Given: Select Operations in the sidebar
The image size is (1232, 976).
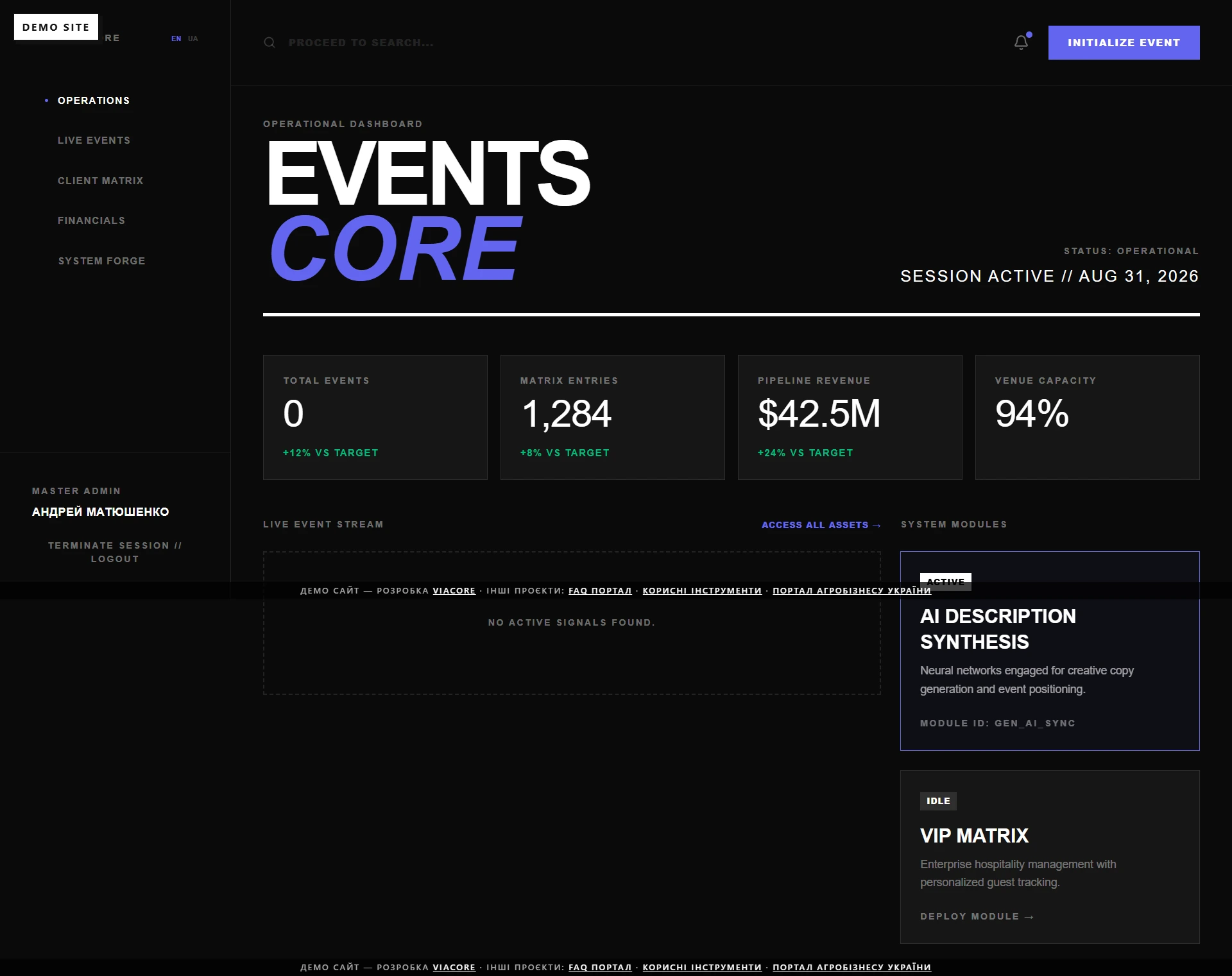Looking at the screenshot, I should click(94, 101).
